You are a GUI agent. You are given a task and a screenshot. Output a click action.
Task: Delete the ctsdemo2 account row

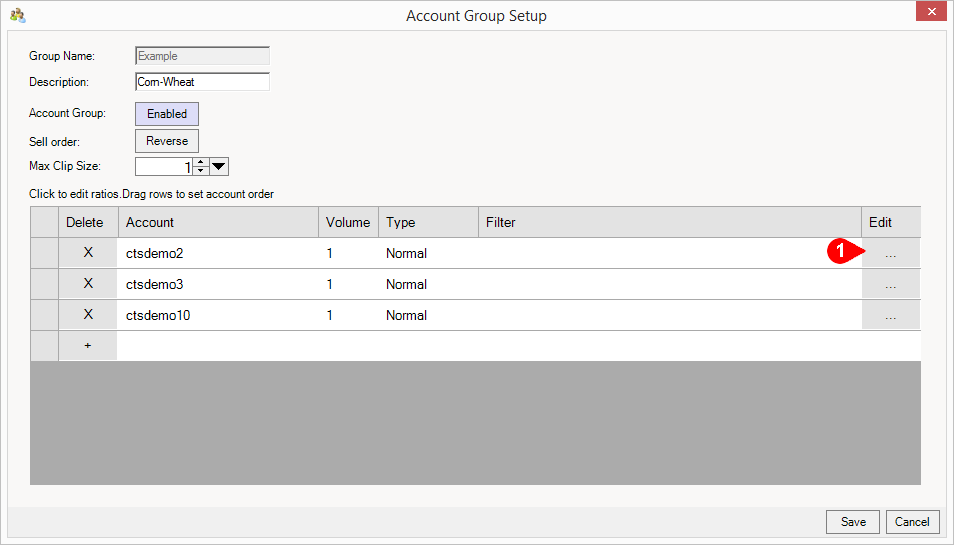click(88, 253)
